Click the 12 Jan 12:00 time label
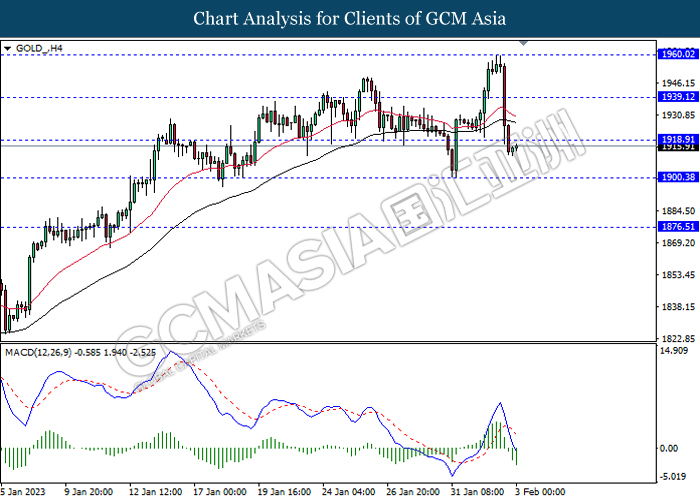Viewport: 700px width, 500px height. (x=155, y=492)
